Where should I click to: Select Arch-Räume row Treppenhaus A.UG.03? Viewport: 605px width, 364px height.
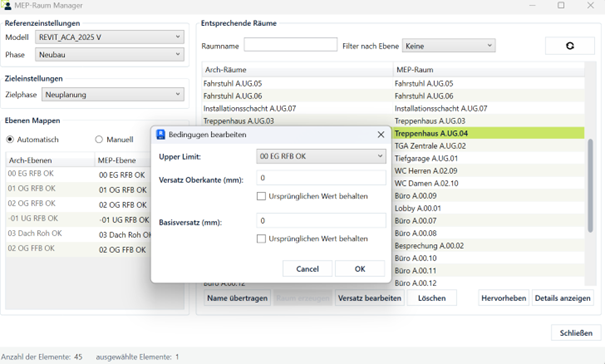(x=297, y=121)
